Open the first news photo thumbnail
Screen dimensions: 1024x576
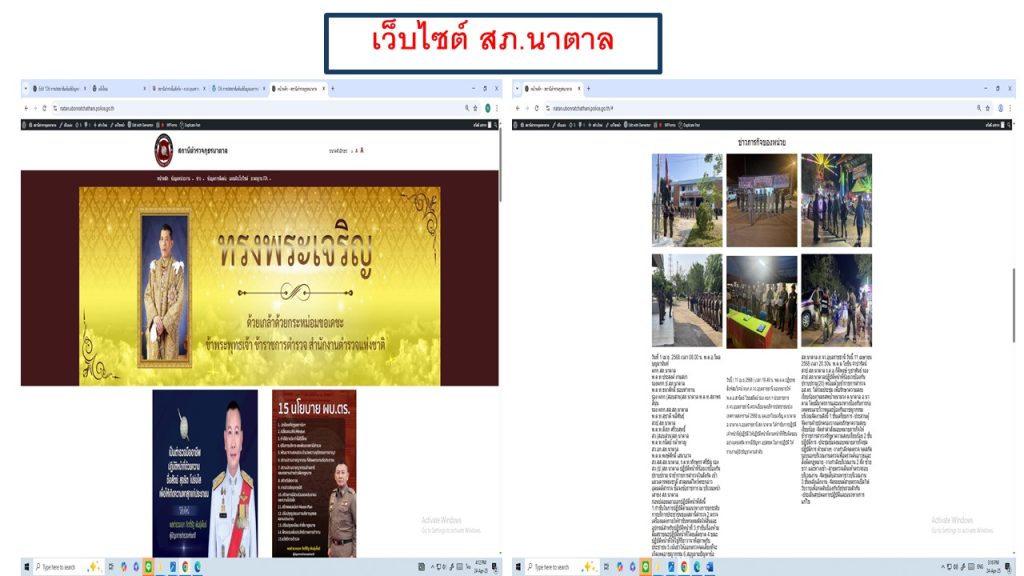[687, 200]
